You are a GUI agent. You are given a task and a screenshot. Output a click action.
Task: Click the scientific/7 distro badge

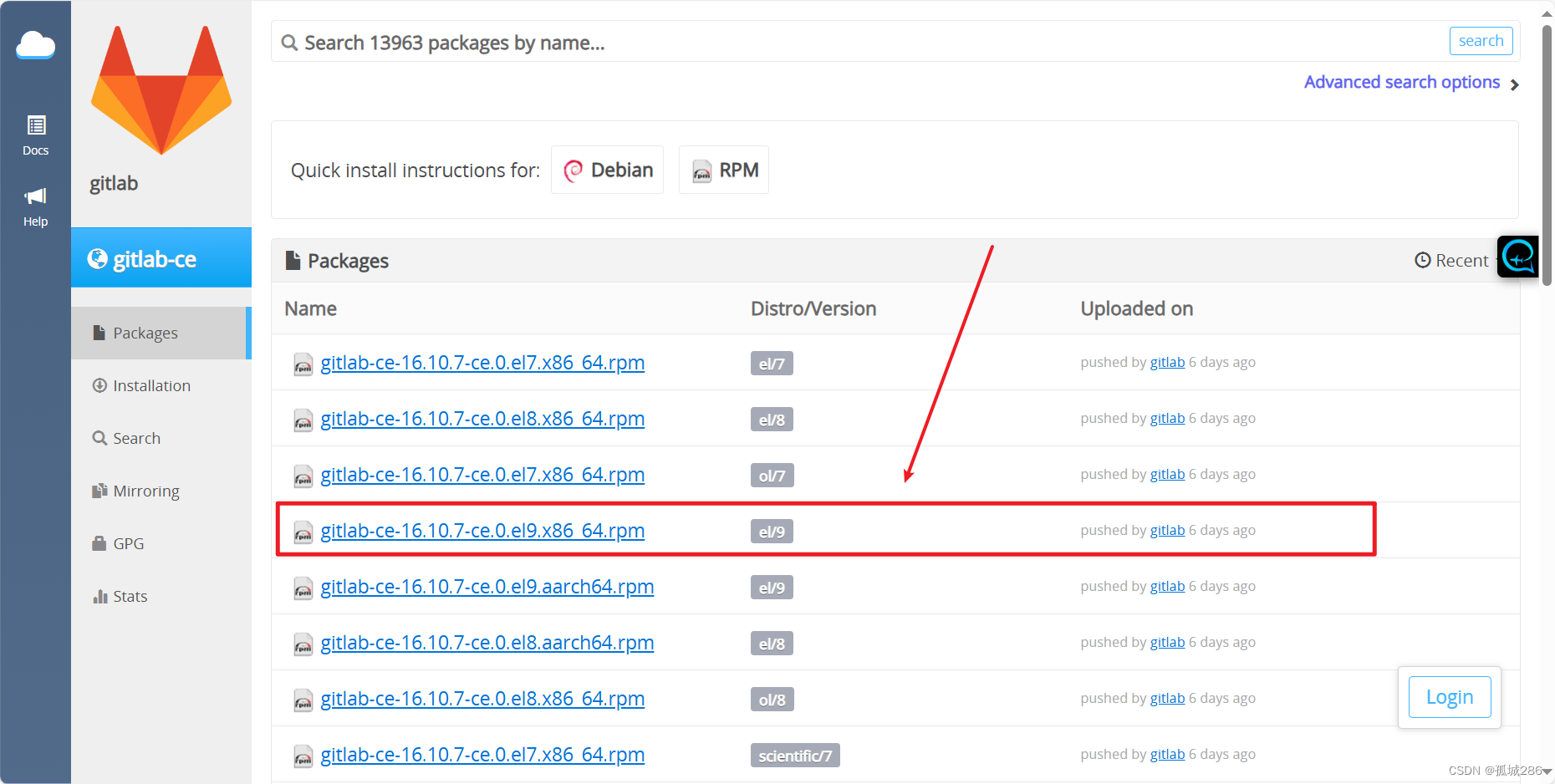[795, 756]
